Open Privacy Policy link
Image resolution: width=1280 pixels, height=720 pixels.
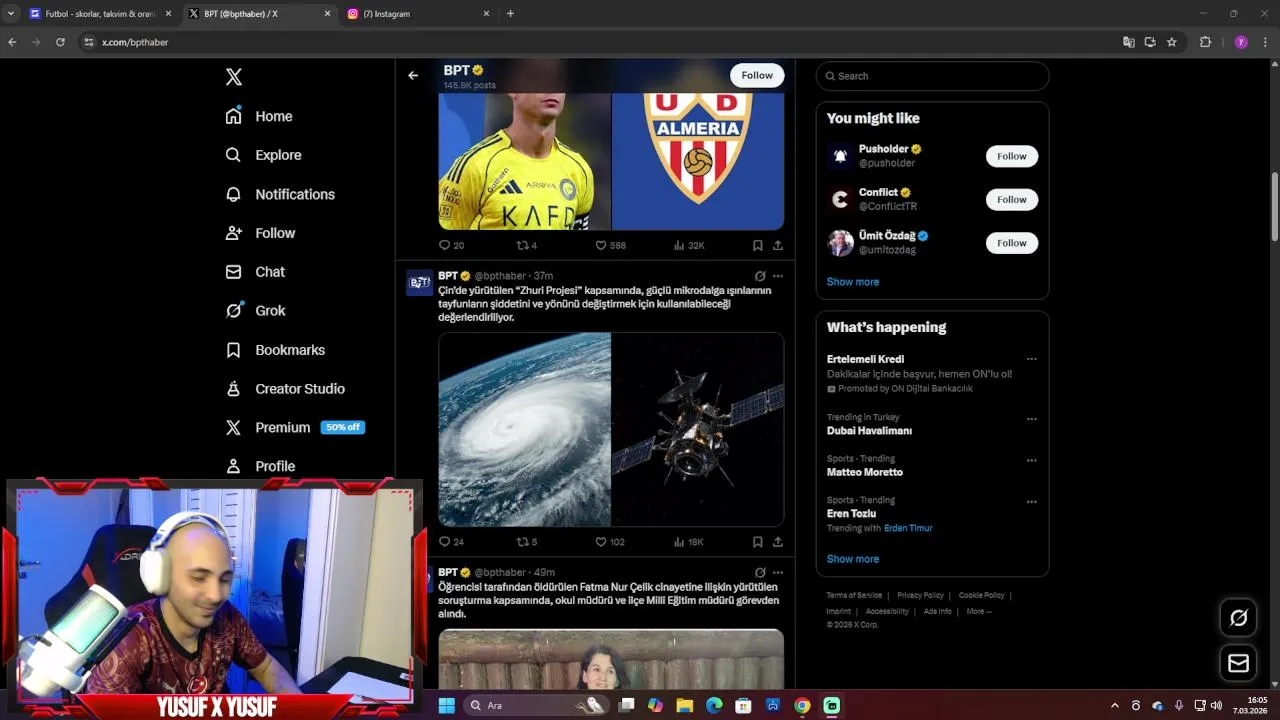tap(920, 595)
